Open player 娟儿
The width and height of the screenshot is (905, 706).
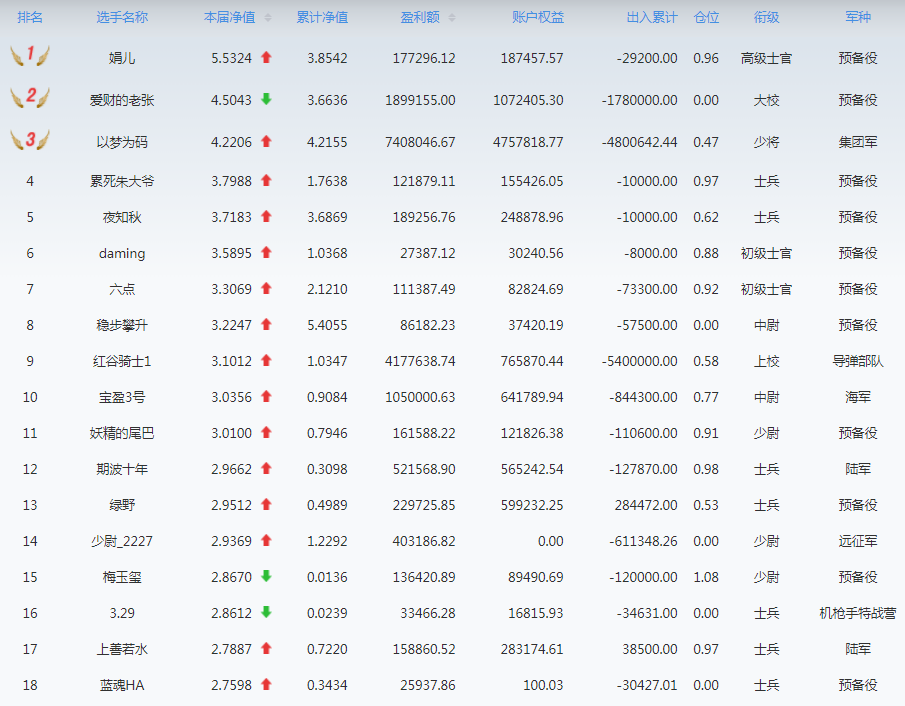(122, 58)
